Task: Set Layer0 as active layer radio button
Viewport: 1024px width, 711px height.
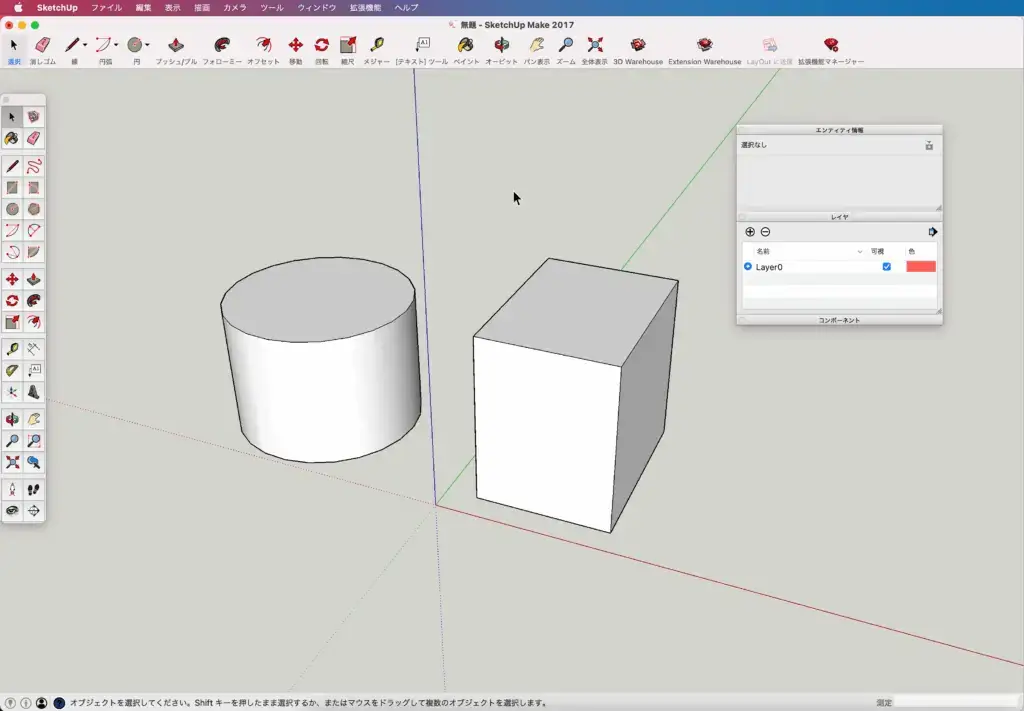Action: pyautogui.click(x=748, y=266)
